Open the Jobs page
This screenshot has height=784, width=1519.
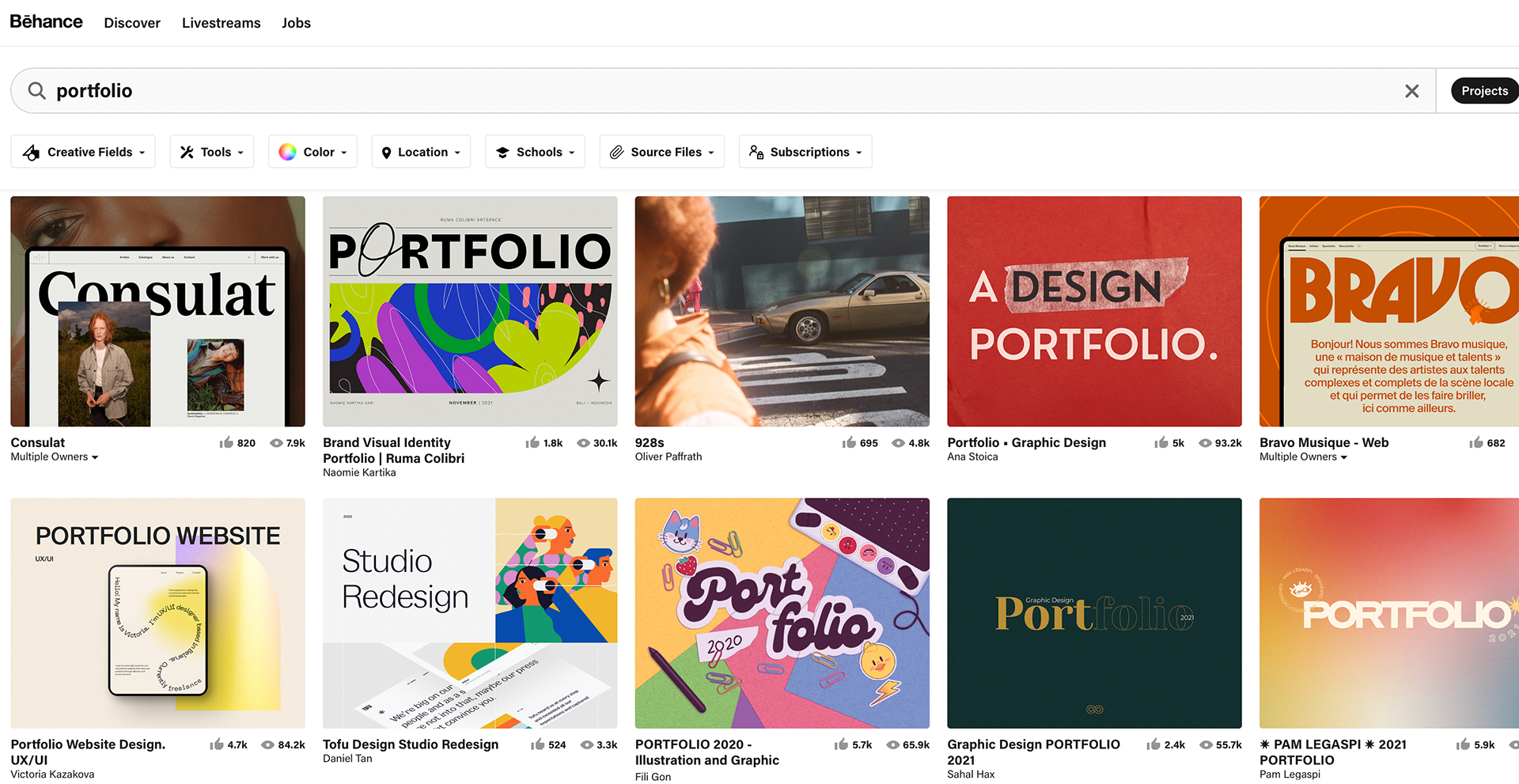tap(296, 23)
